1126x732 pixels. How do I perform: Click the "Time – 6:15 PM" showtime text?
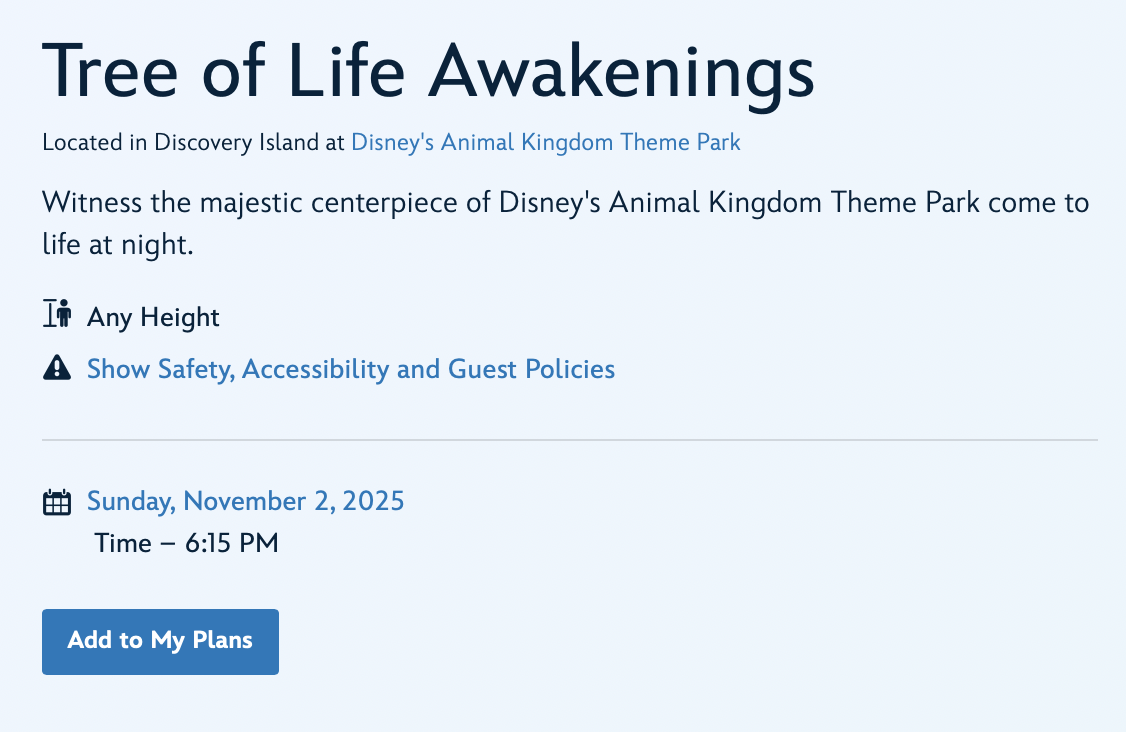tap(186, 544)
